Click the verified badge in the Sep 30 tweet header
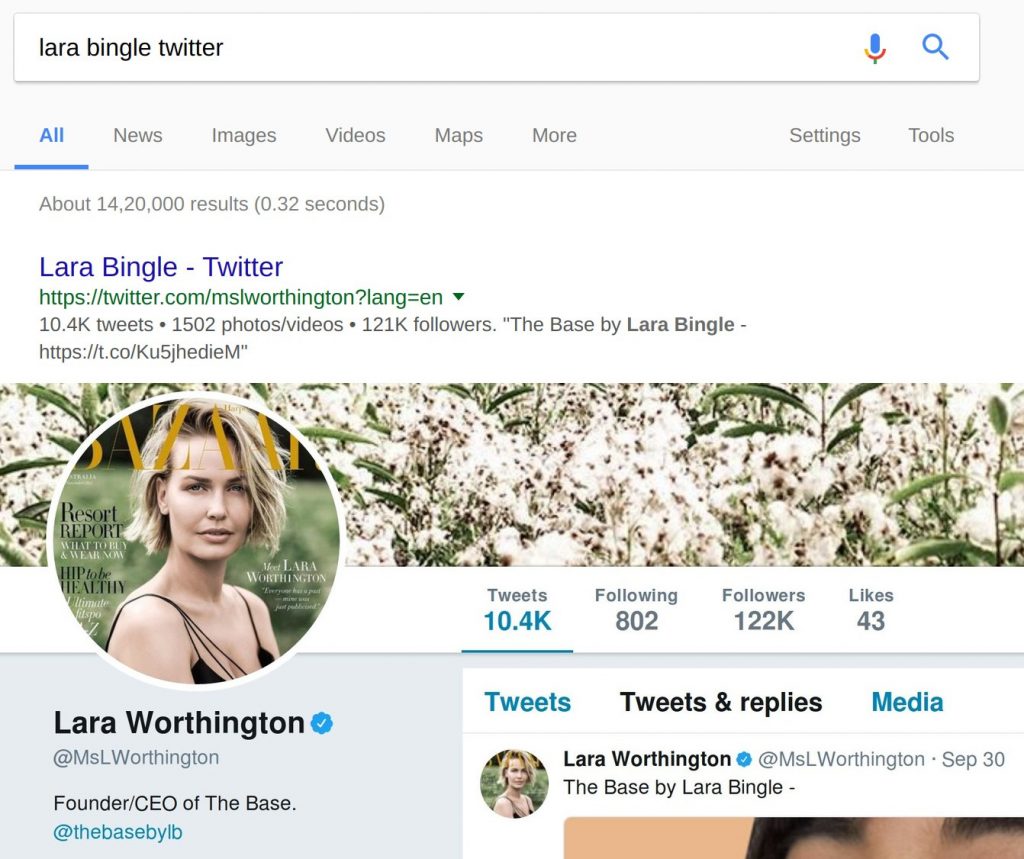This screenshot has width=1024, height=859. pos(744,759)
